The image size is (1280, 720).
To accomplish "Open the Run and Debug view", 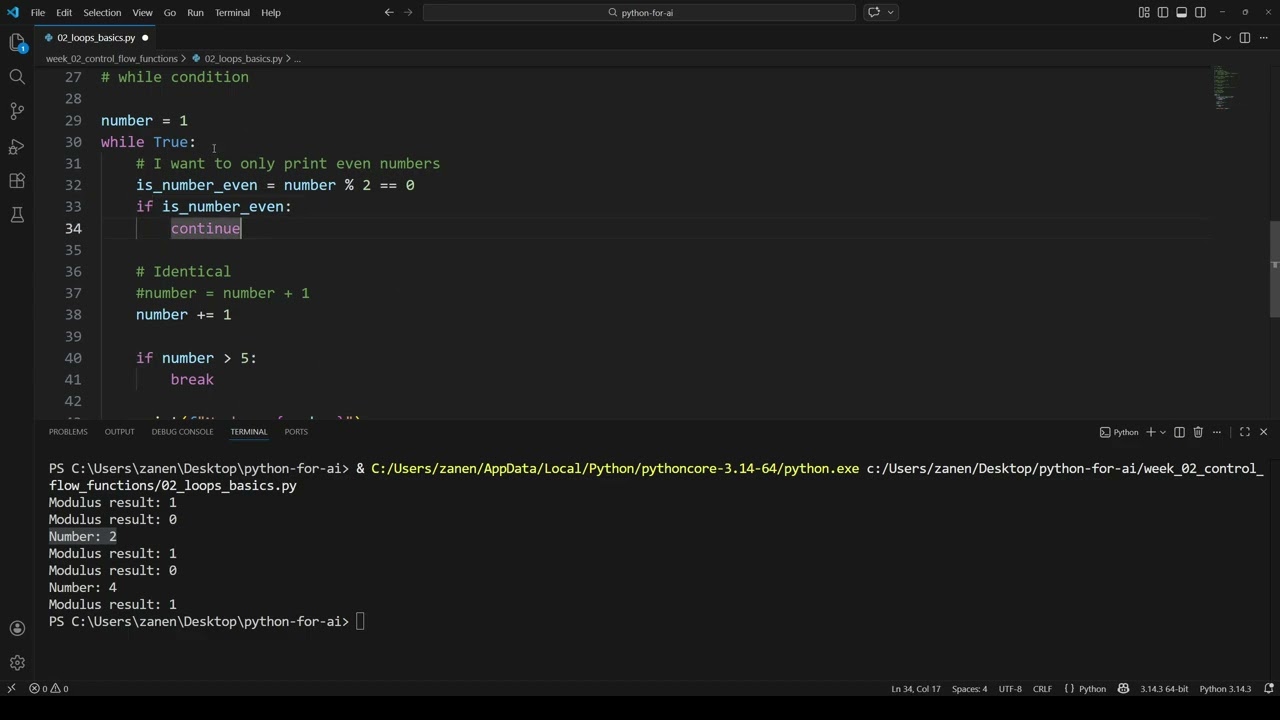I will pos(17,146).
